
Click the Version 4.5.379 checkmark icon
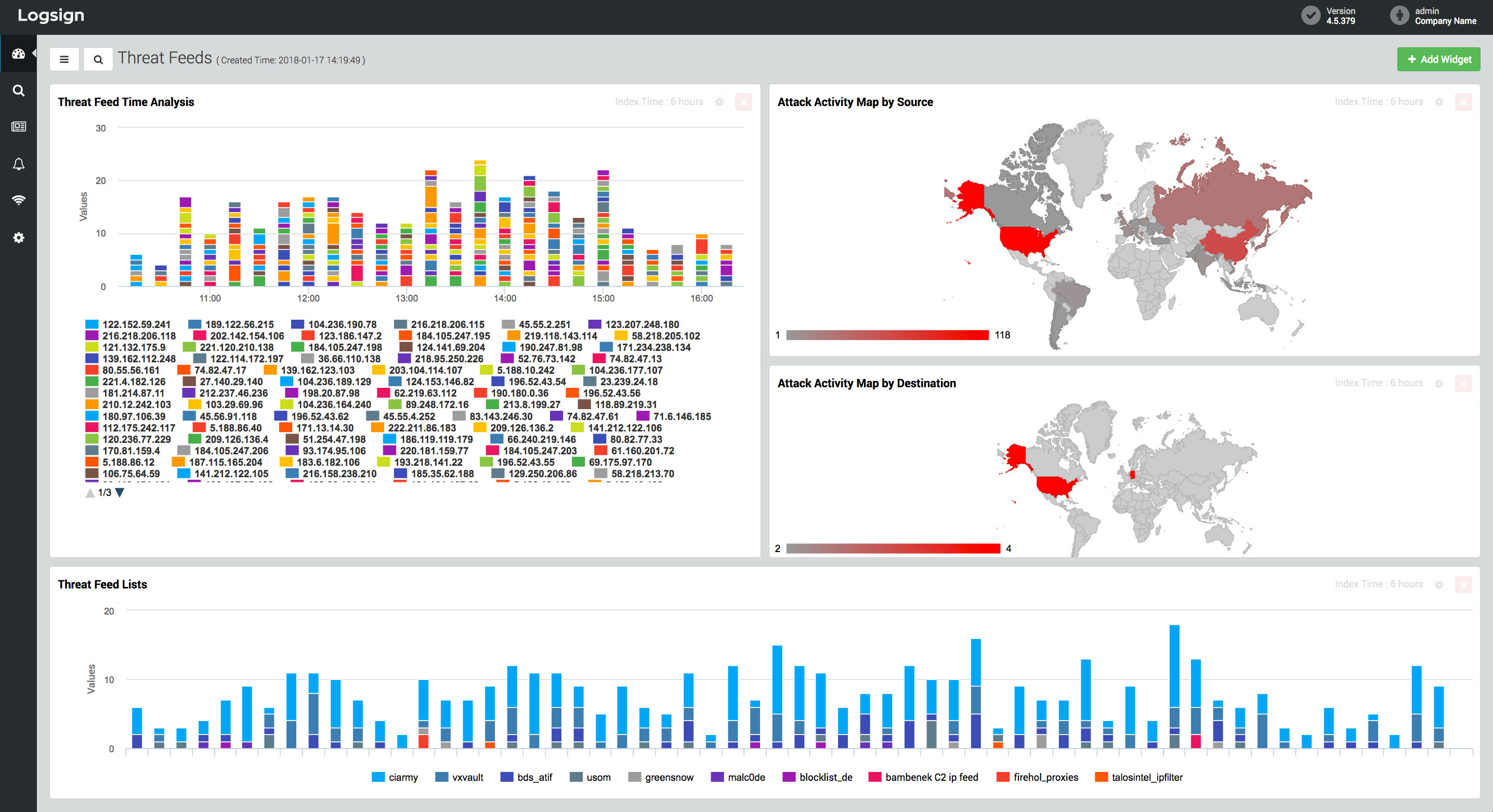1311,15
